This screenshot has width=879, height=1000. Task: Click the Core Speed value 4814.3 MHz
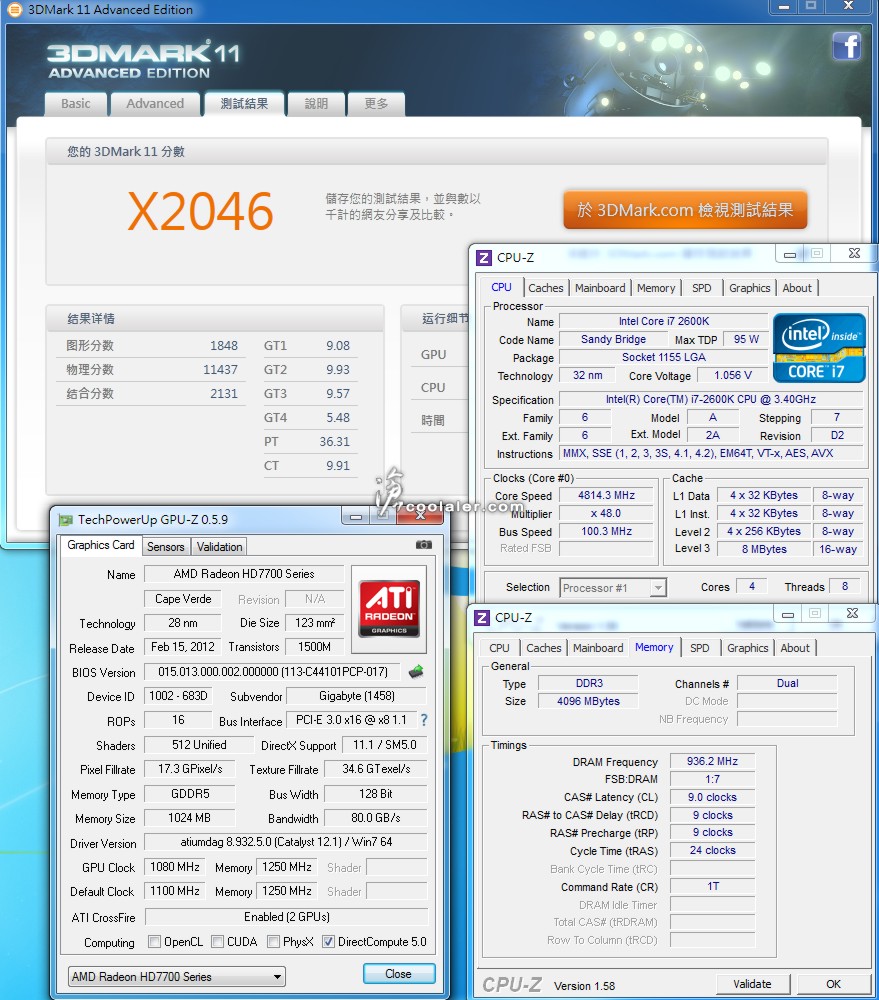pos(607,495)
